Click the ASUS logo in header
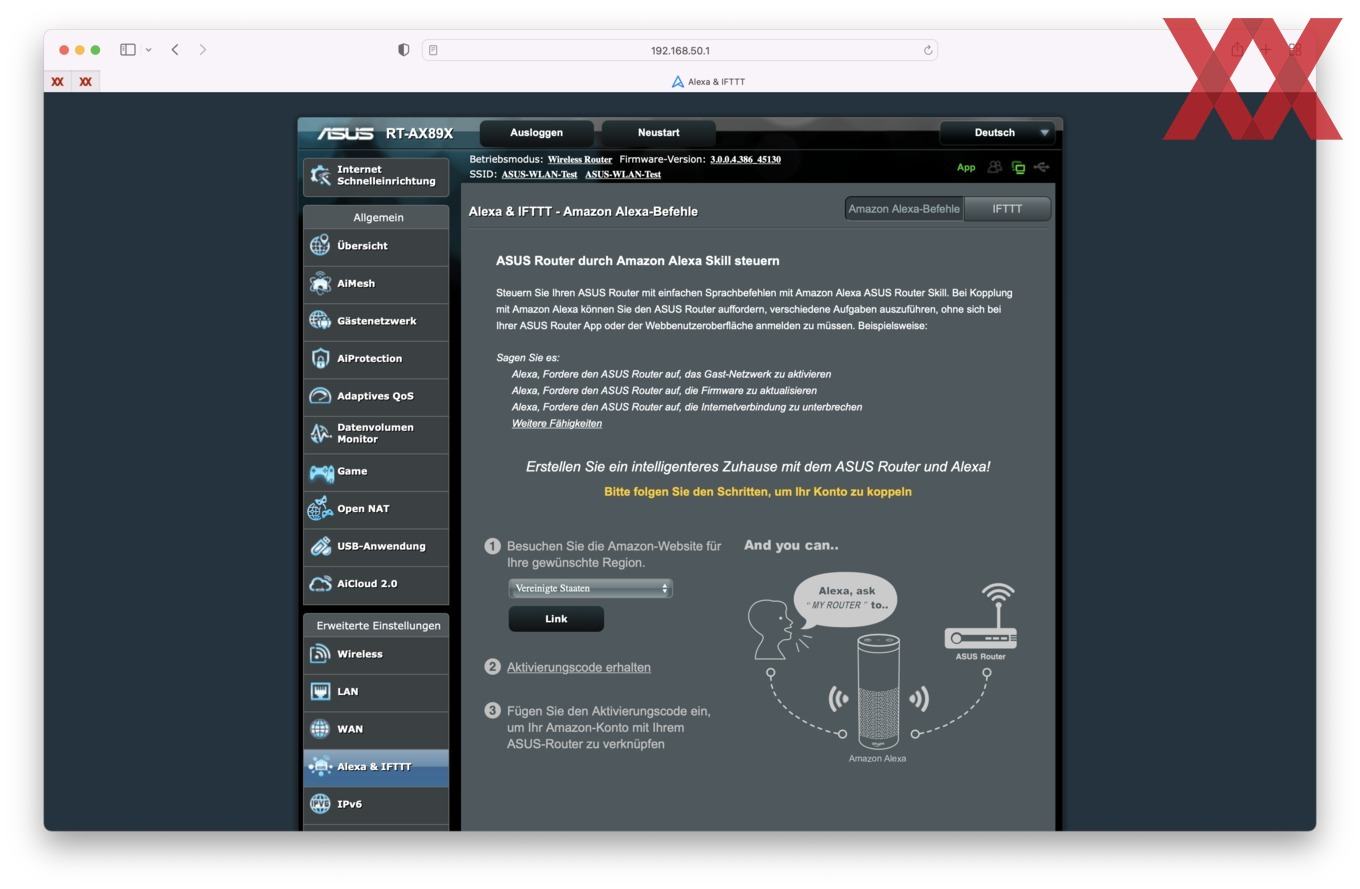Image resolution: width=1360 pixels, height=889 pixels. 345,133
